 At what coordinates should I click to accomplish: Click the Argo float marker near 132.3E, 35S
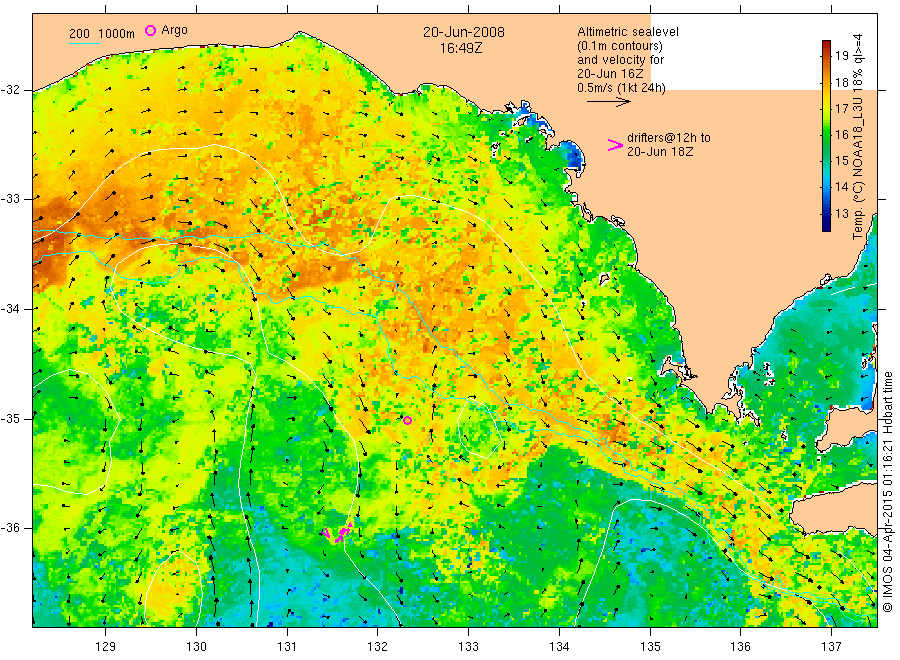point(407,421)
